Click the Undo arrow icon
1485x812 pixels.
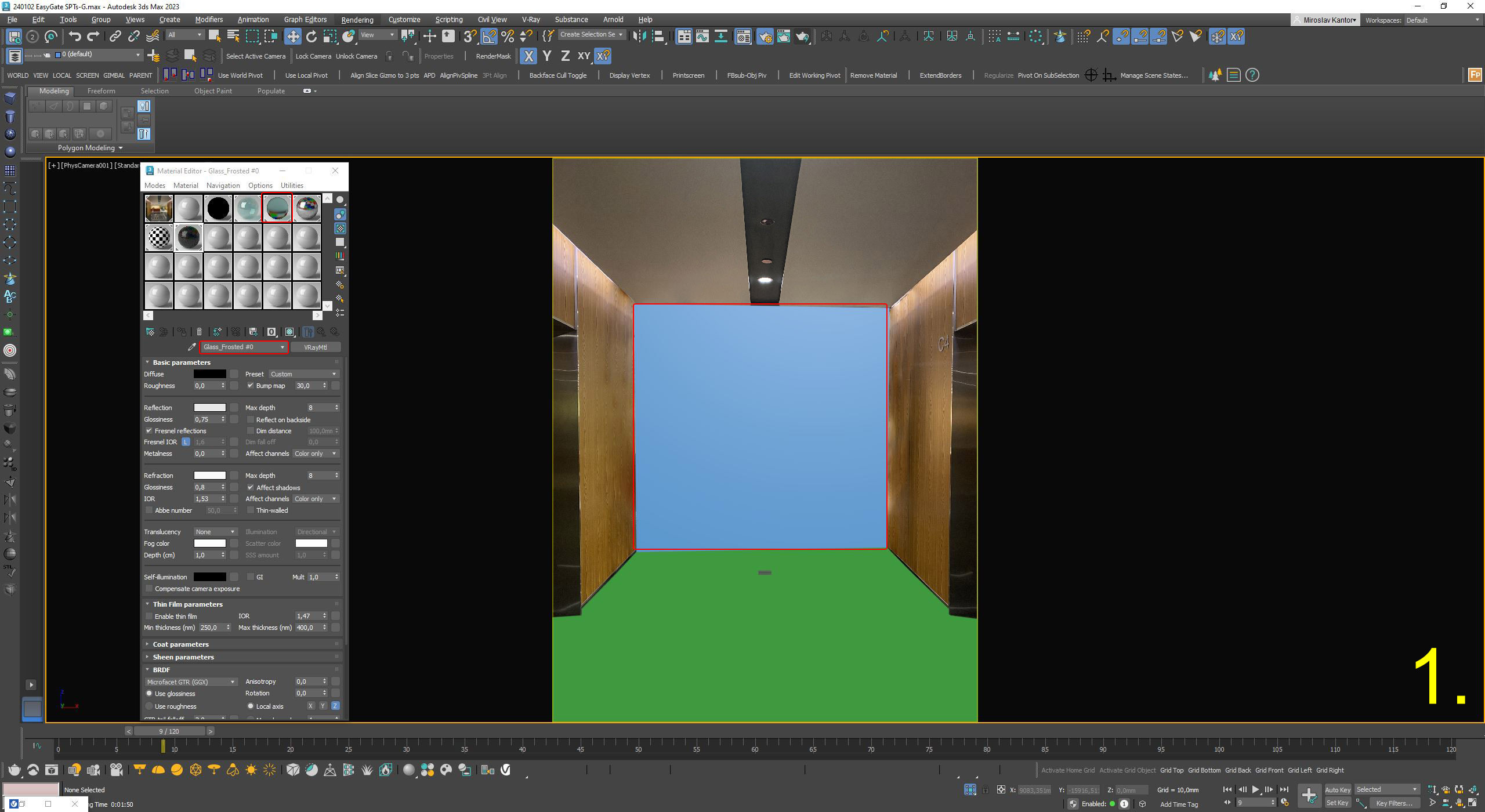[x=74, y=37]
